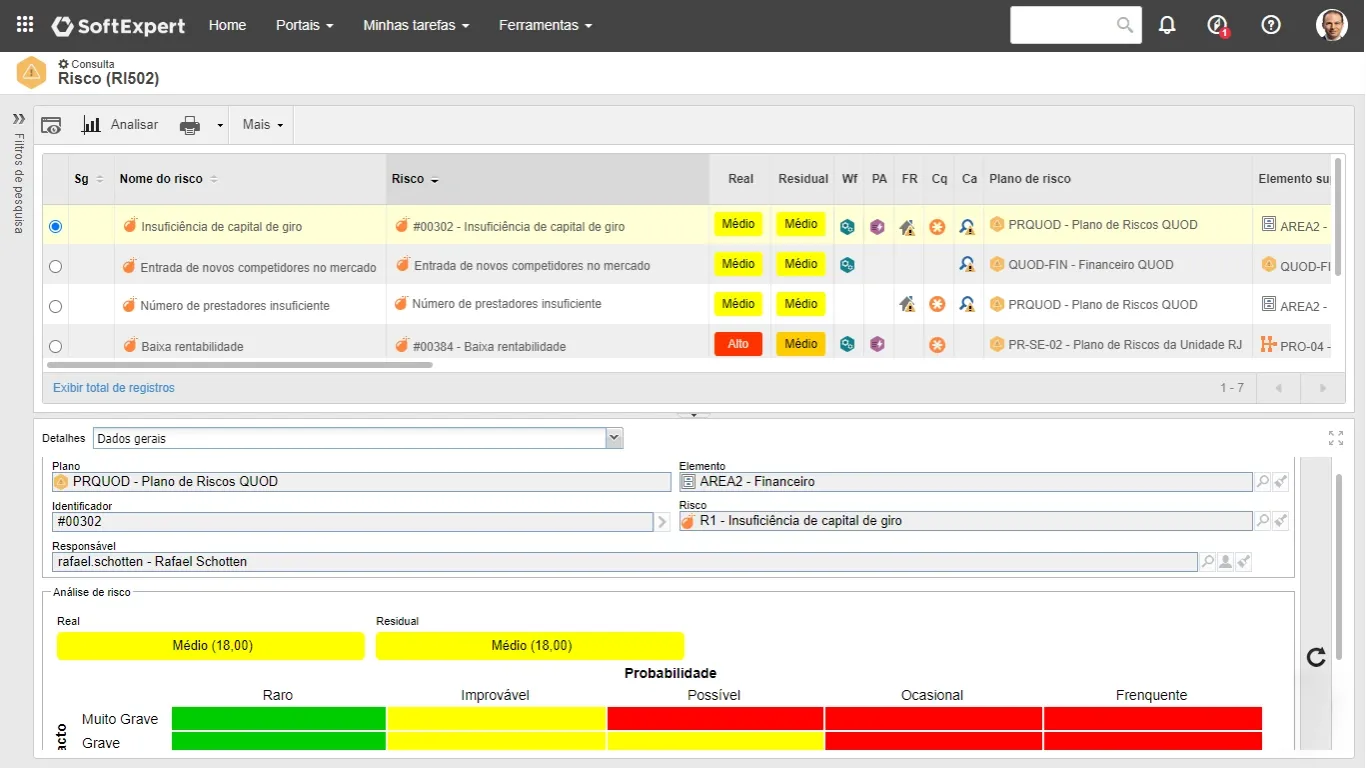Viewport: 1366px width, 768px height.
Task: Select the Baixa rentabilidade row radio button
Action: pos(55,346)
